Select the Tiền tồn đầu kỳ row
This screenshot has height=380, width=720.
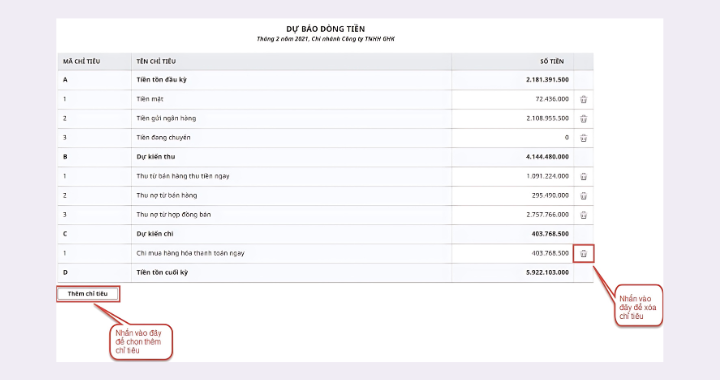coord(325,80)
